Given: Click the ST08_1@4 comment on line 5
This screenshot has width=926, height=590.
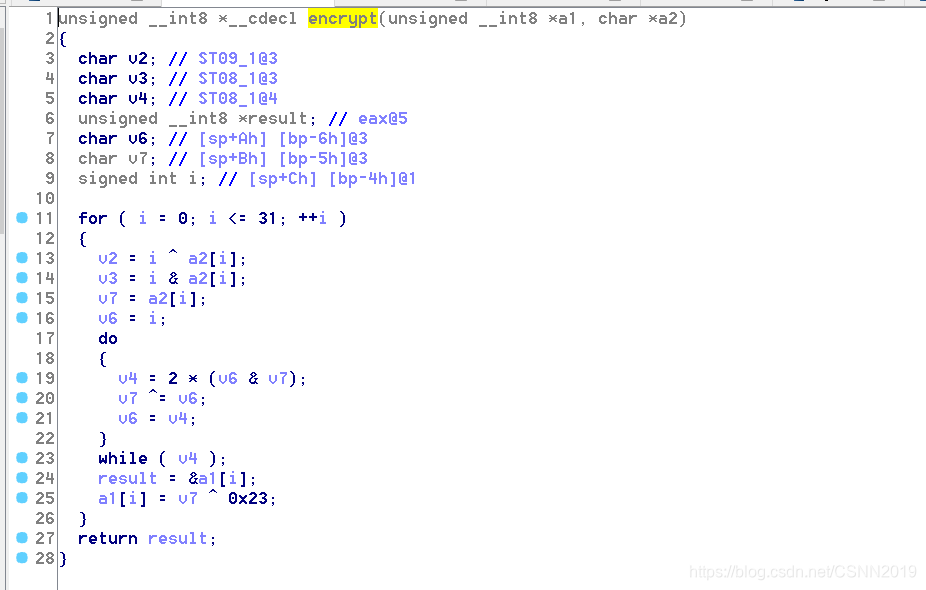Looking at the screenshot, I should pyautogui.click(x=237, y=99).
